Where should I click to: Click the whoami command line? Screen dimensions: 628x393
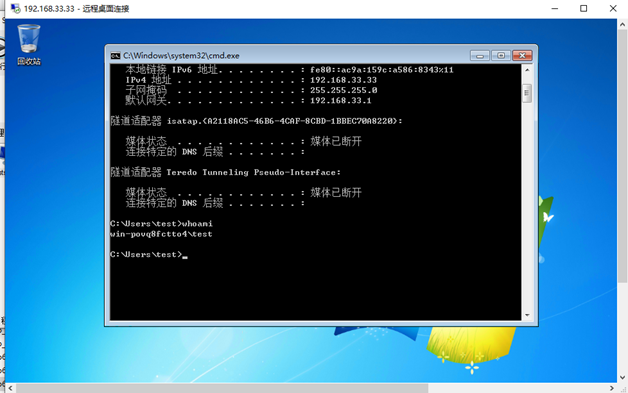tap(161, 224)
